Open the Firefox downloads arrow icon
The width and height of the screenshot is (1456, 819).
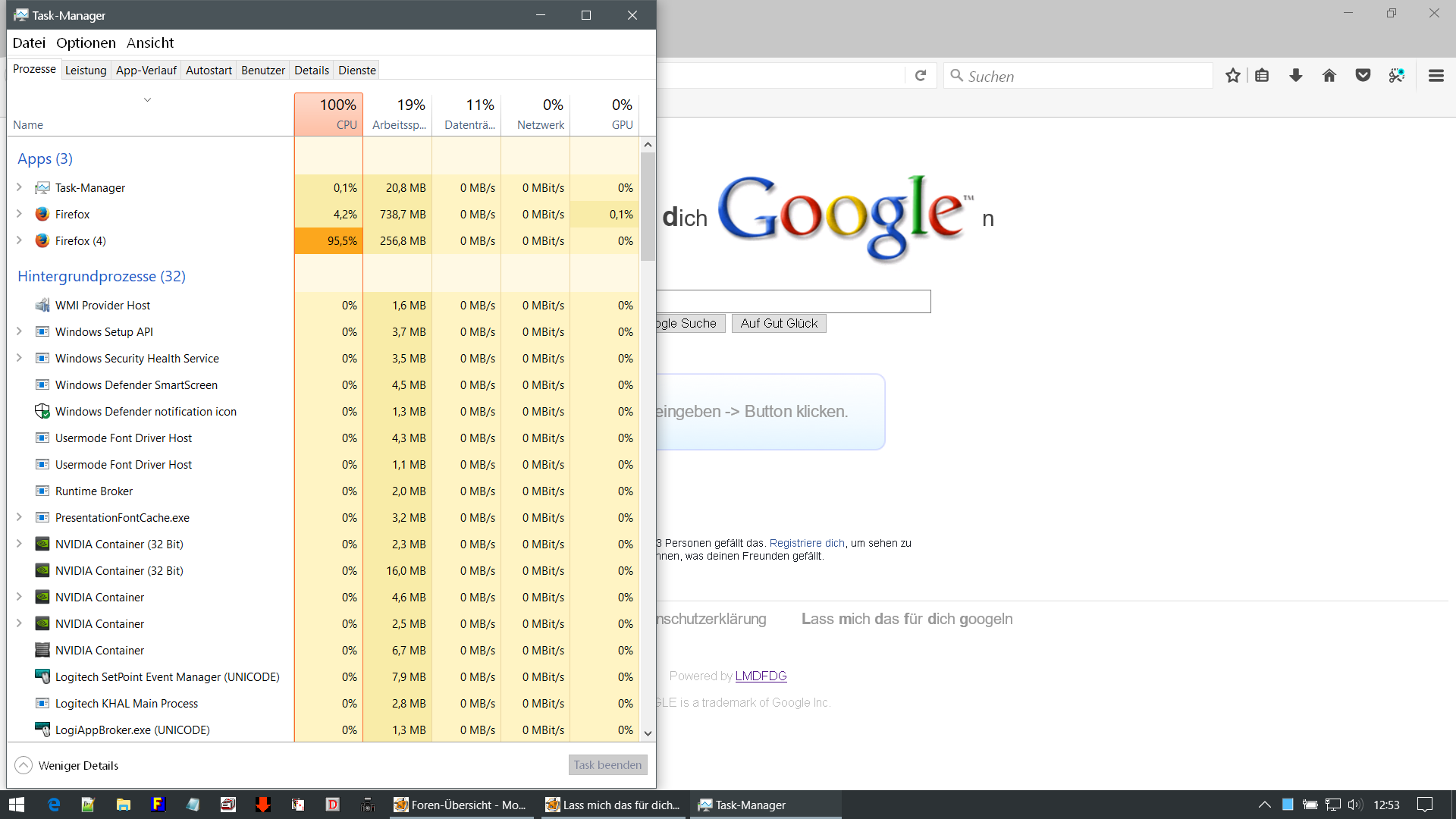pos(1296,76)
